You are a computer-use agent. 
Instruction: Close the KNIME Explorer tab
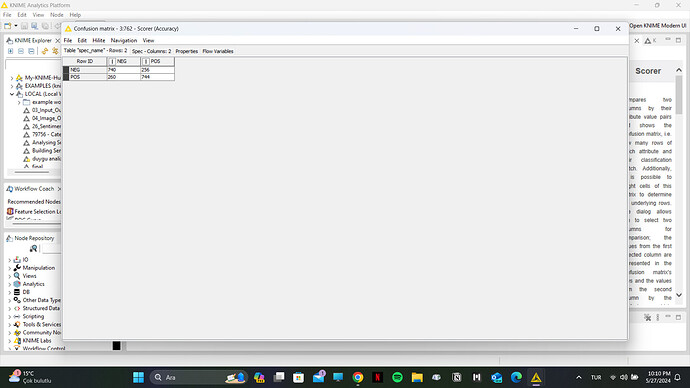(58, 40)
